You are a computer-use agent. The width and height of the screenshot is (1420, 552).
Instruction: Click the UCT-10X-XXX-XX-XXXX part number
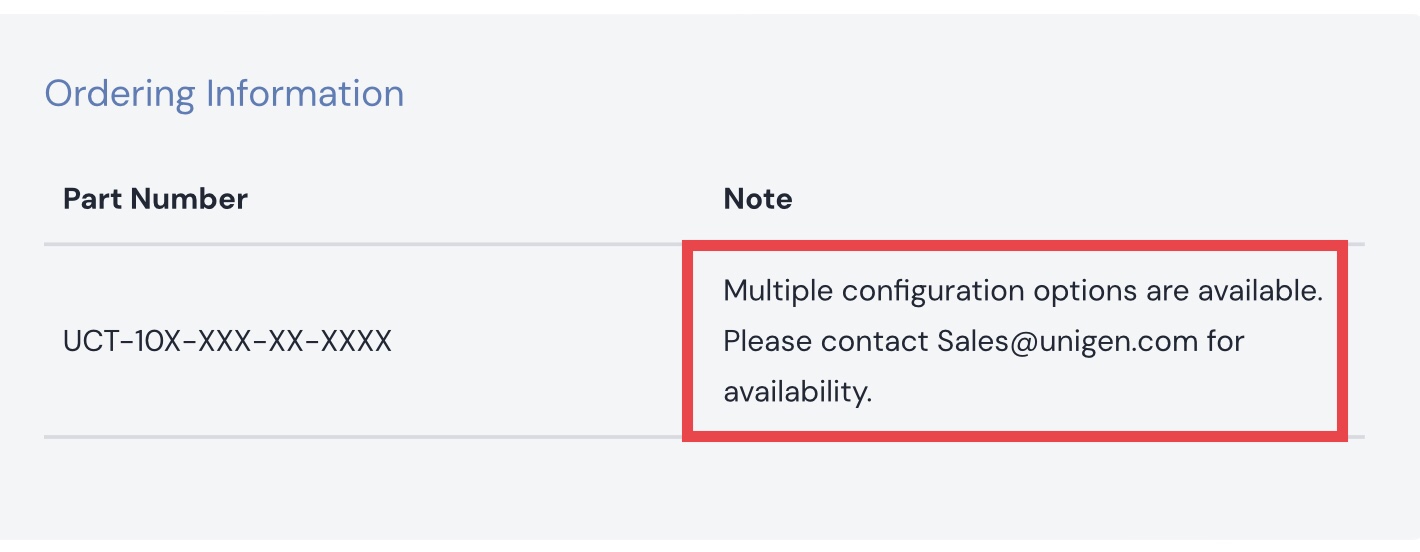tap(227, 342)
